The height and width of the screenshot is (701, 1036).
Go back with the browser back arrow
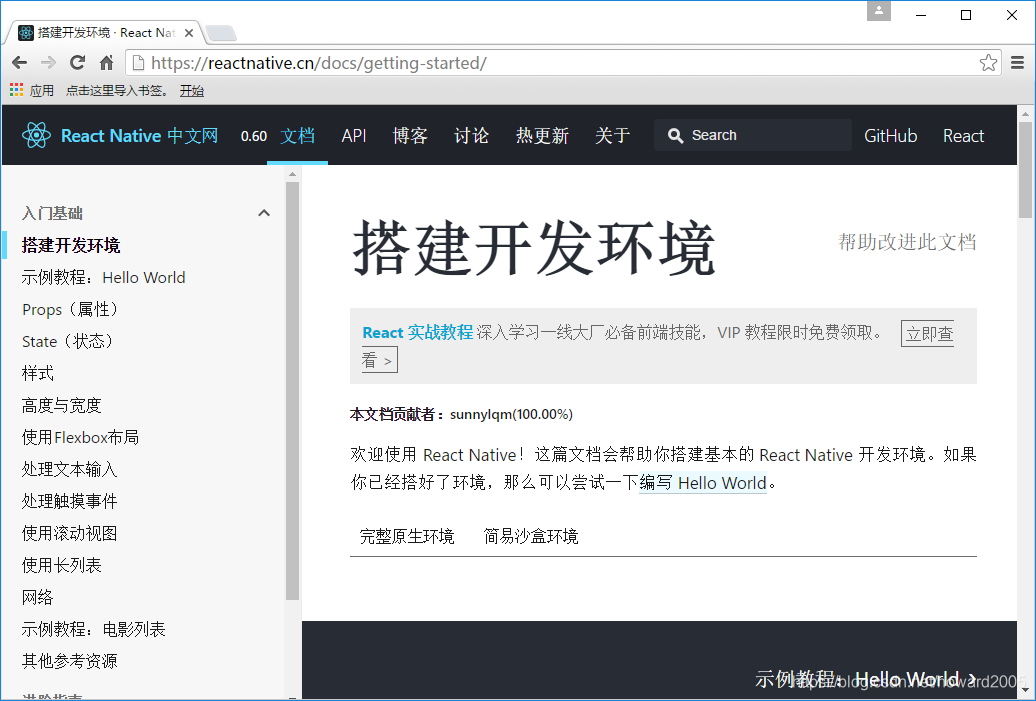pyautogui.click(x=20, y=63)
